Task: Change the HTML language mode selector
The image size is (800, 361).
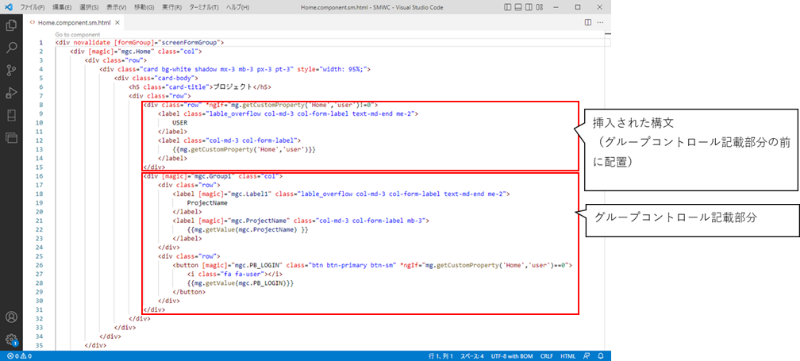Action: coord(568,356)
